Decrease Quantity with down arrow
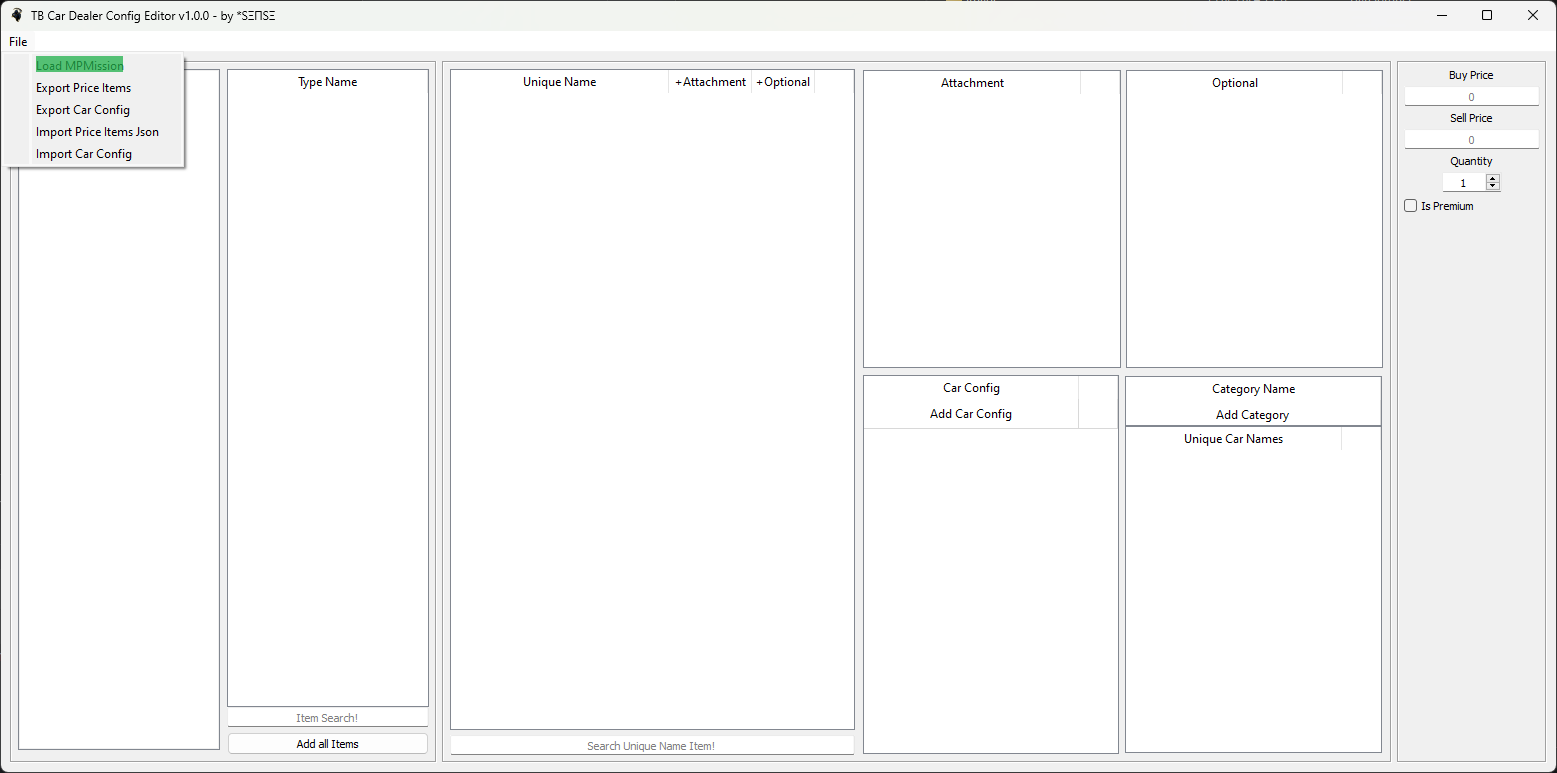Viewport: 1557px width, 773px height. point(1493,187)
